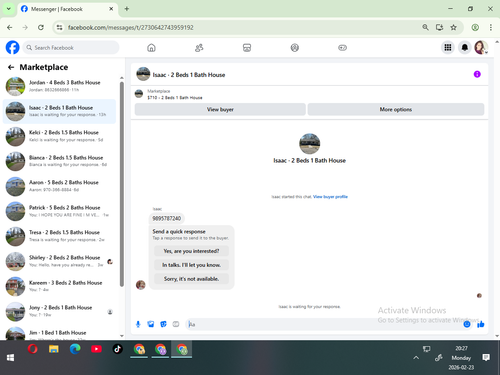The width and height of the screenshot is (500, 375).
Task: Click the Search Facebook field
Action: pos(71,48)
